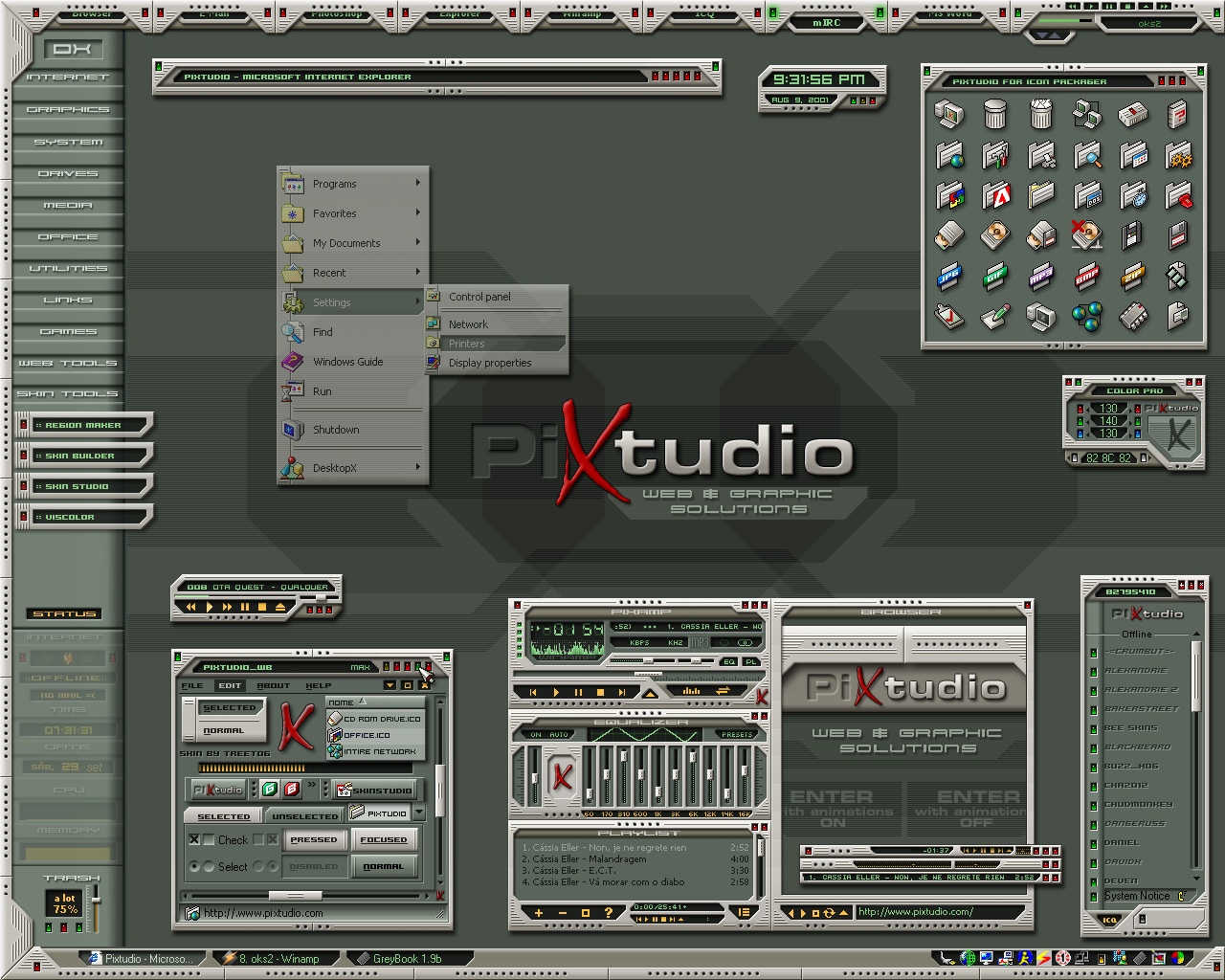
Task: Open the Edit menu in Pixtudio_WB
Action: 230,685
